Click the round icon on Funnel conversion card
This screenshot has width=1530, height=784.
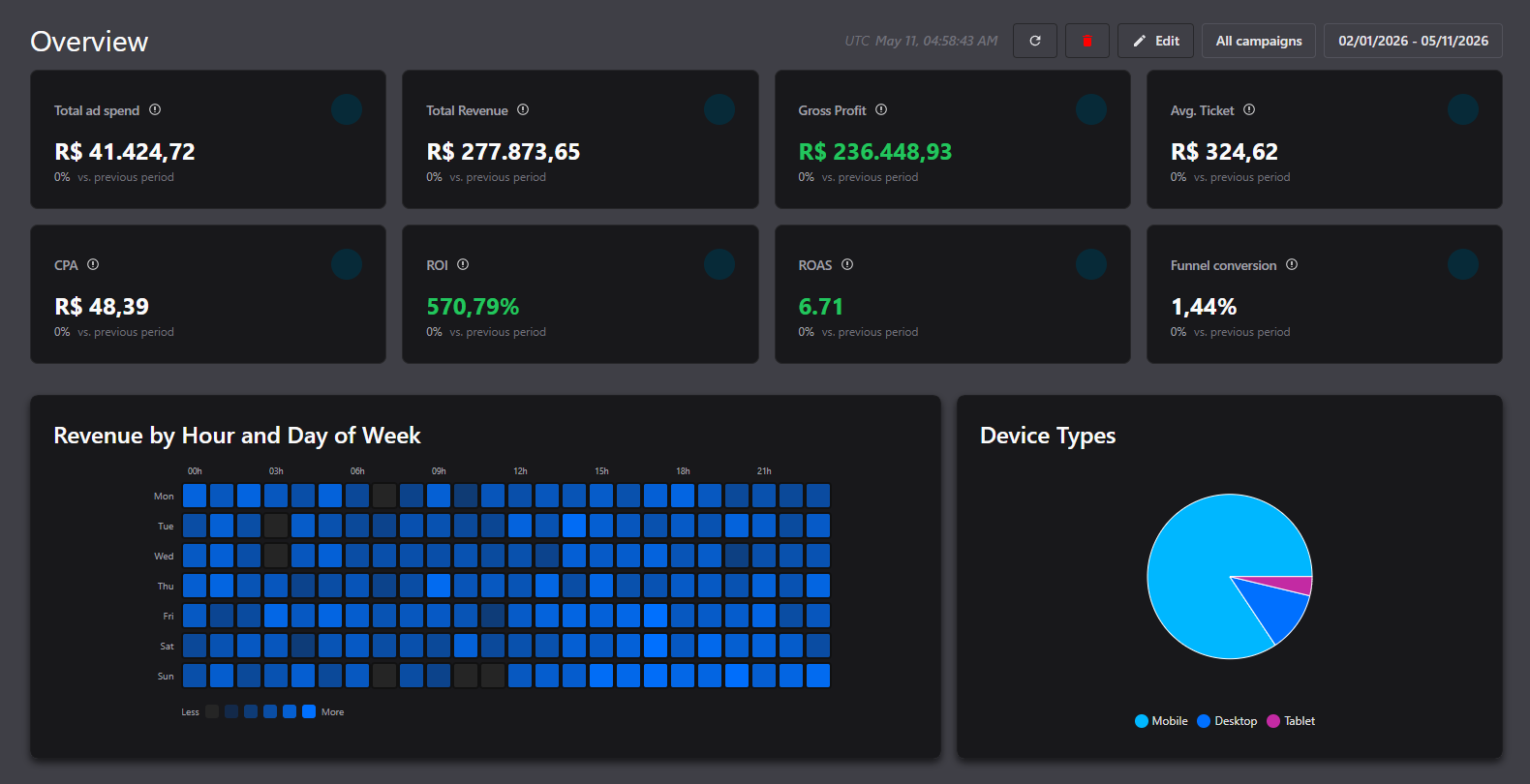(1463, 264)
